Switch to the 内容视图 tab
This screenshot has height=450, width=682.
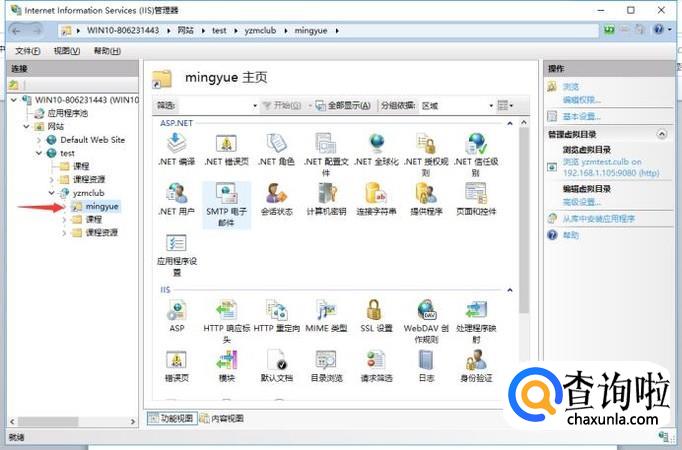[222, 419]
